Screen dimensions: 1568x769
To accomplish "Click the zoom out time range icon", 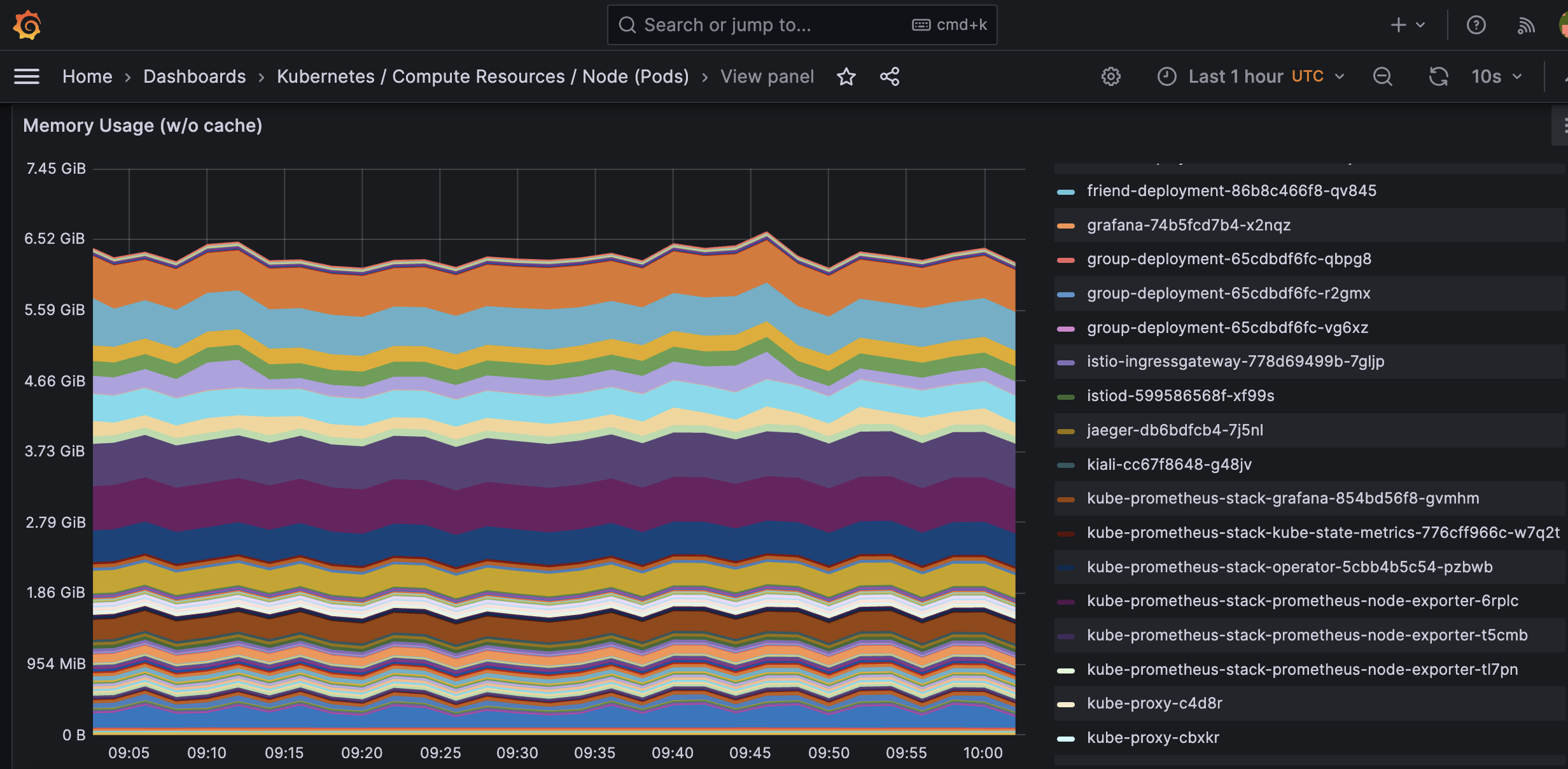I will (x=1382, y=77).
